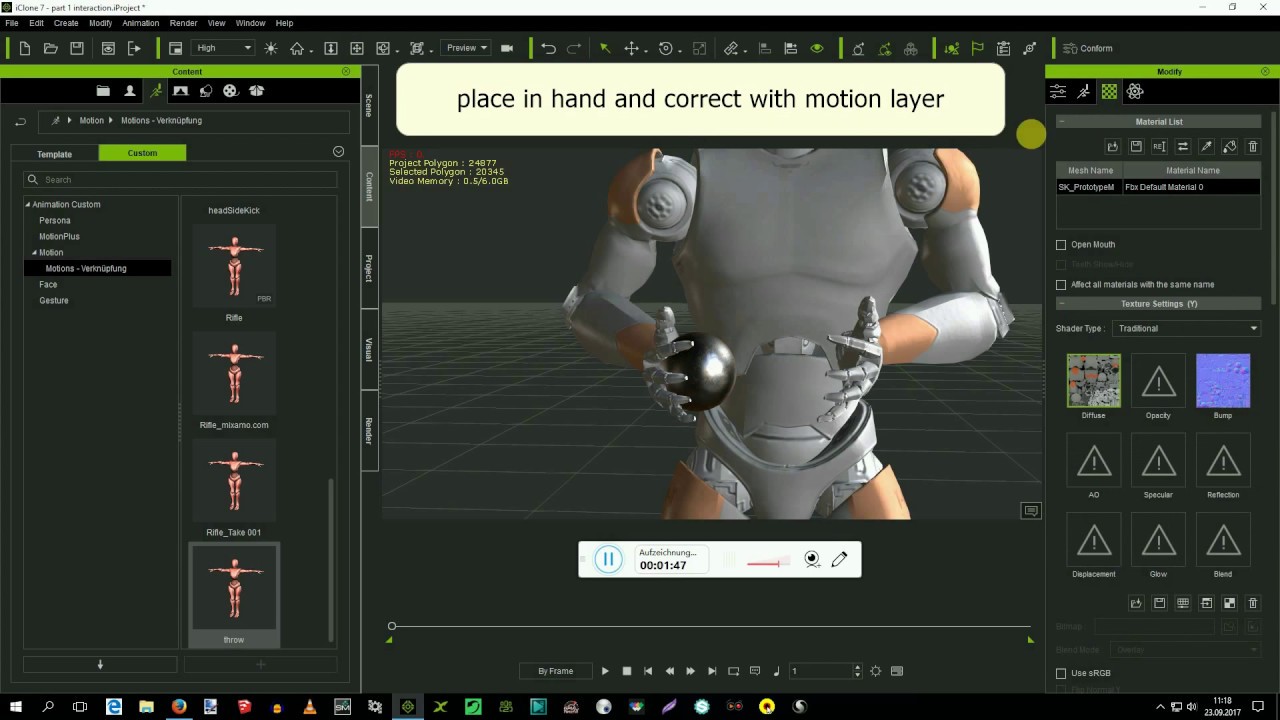Select the MotionPlus tree item
This screenshot has height=720, width=1280.
click(59, 236)
